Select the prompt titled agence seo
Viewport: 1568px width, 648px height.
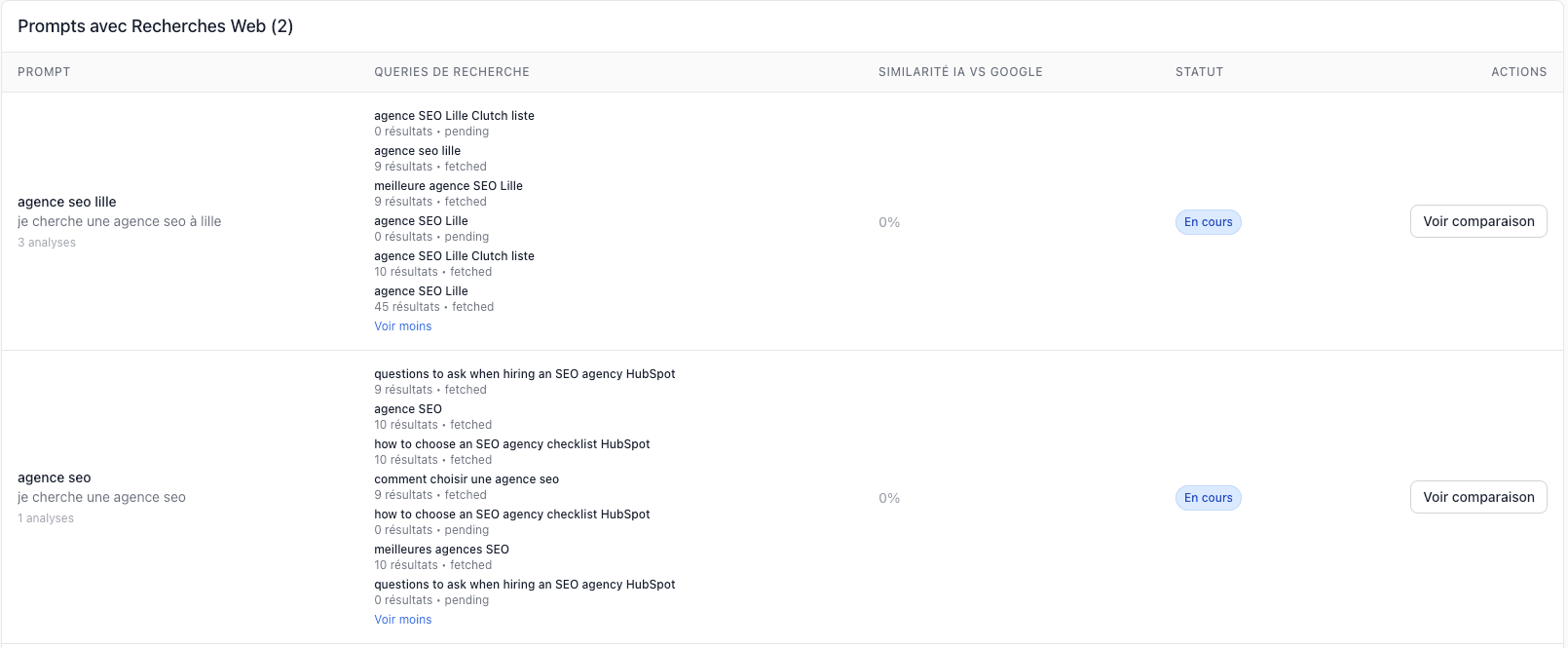click(x=55, y=477)
